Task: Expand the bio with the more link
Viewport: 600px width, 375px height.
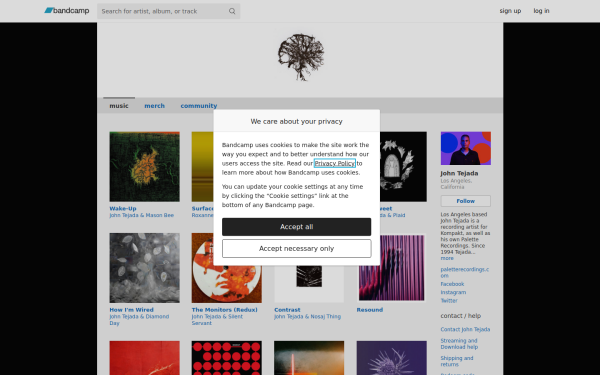Action: tap(447, 258)
